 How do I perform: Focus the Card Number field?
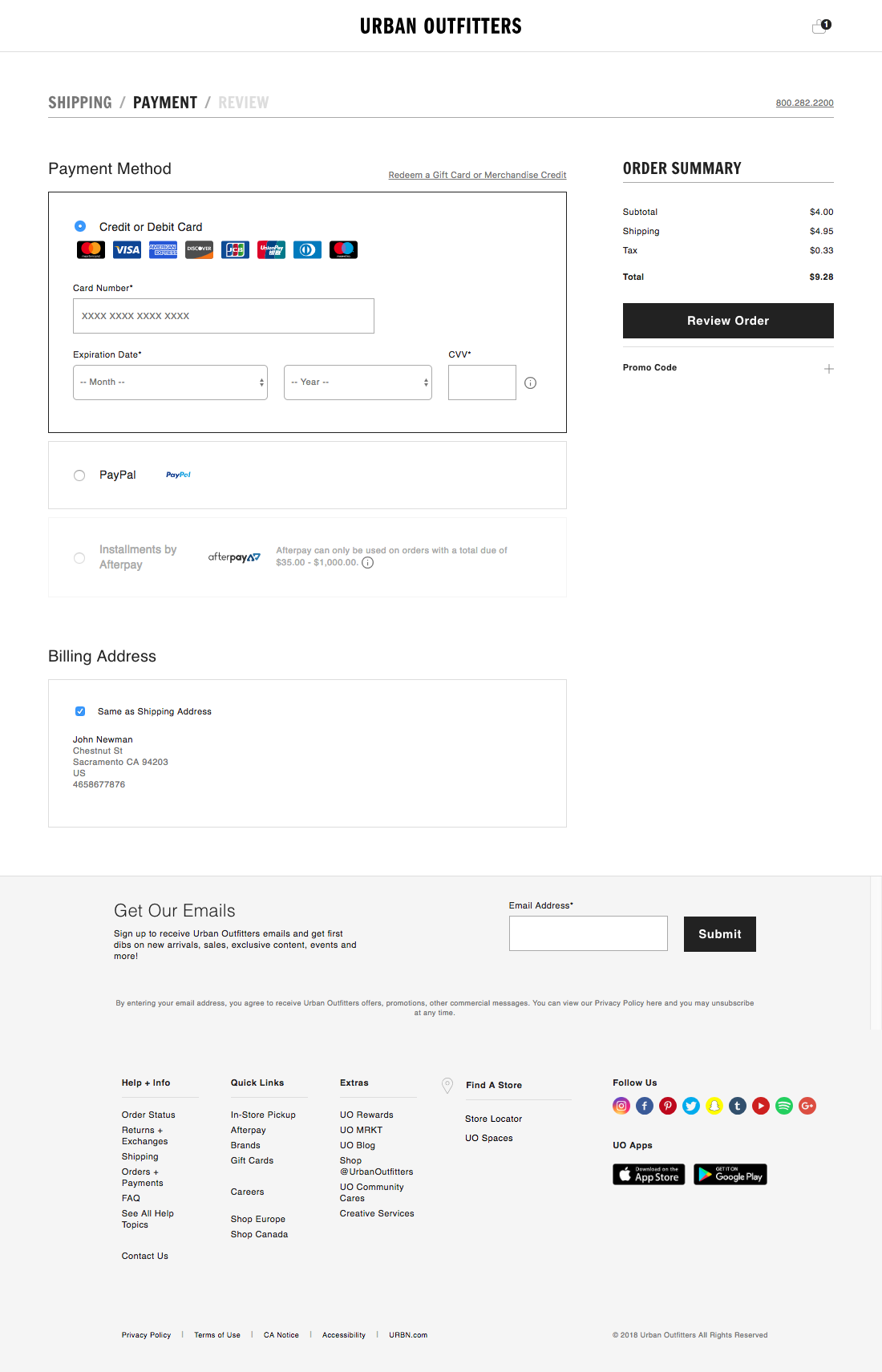(x=224, y=316)
